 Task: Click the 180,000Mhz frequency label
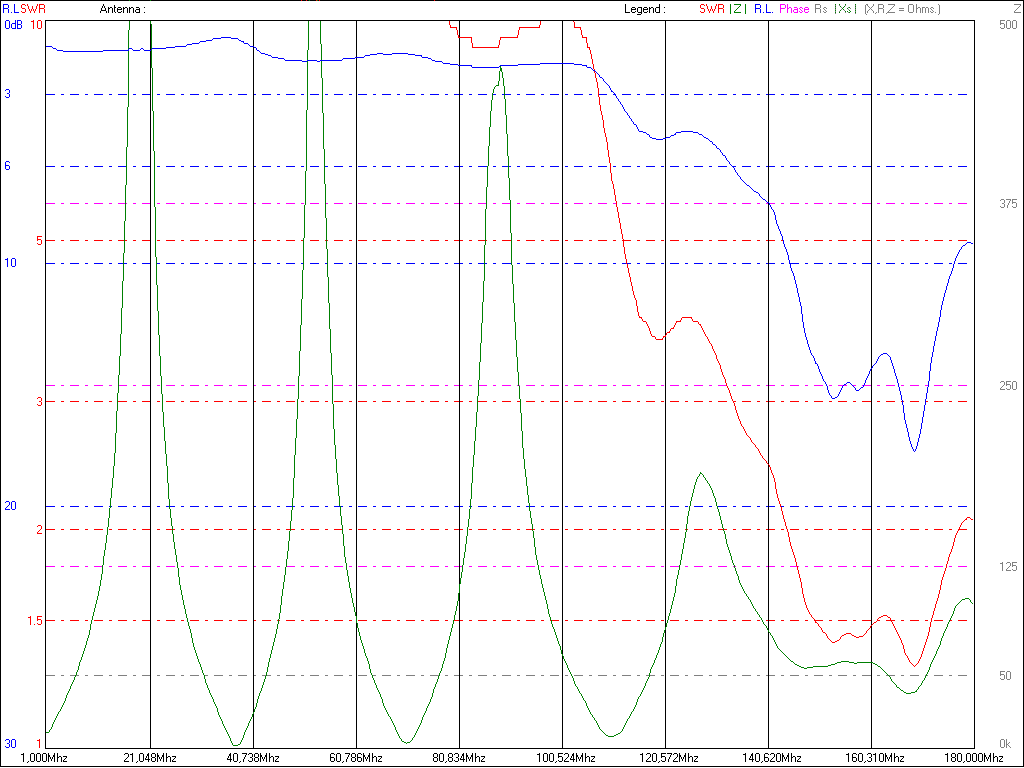point(974,758)
